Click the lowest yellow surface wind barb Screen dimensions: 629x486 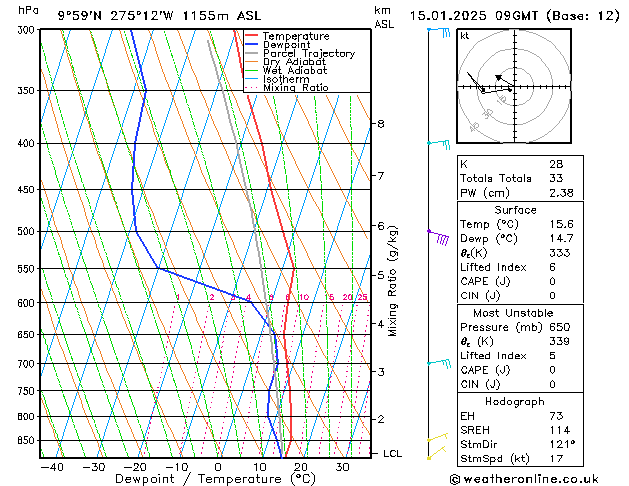[436, 452]
